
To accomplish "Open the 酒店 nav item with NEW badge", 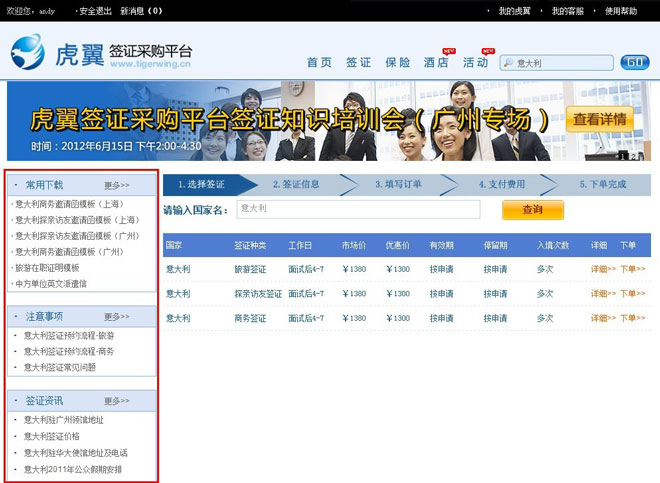I will (x=435, y=62).
